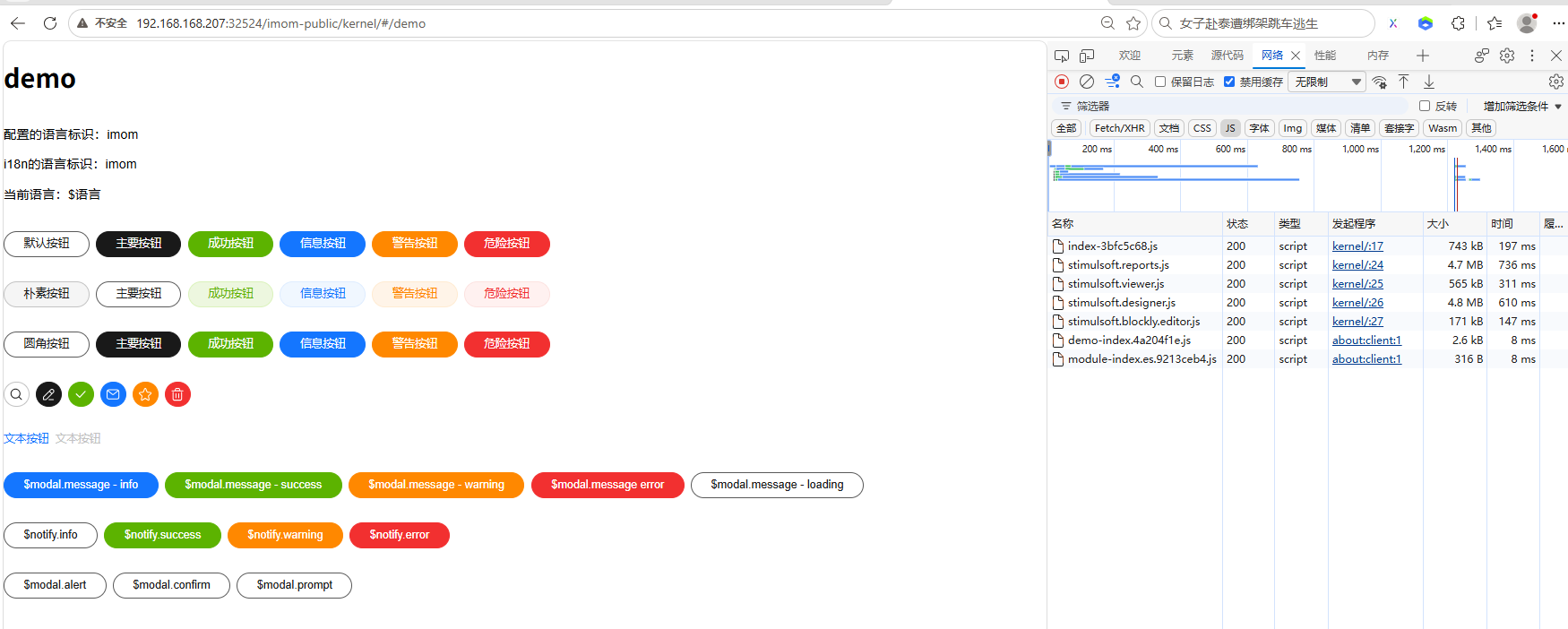Open the 无限制 throttling dropdown
Screen dimensions: 1568x629
click(x=1327, y=82)
